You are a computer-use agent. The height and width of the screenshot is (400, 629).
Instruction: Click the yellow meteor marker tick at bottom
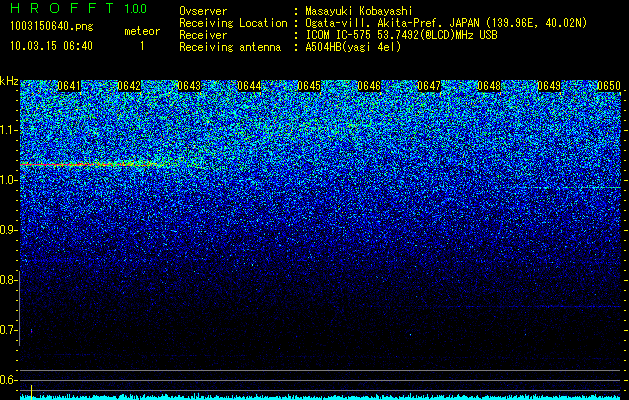pos(32,391)
